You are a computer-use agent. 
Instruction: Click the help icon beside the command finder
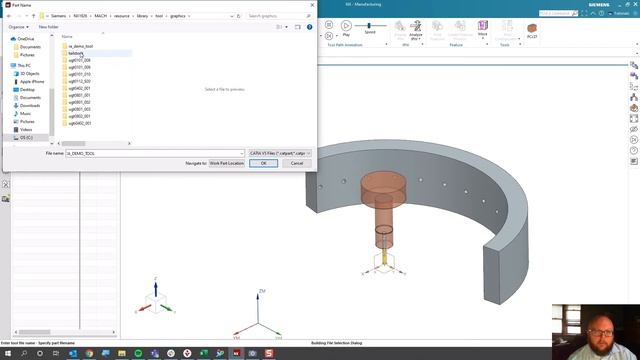point(601,13)
